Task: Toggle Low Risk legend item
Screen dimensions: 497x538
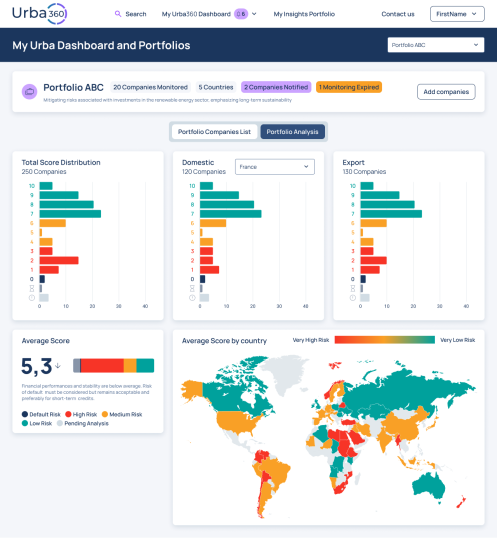Action: click(x=37, y=423)
